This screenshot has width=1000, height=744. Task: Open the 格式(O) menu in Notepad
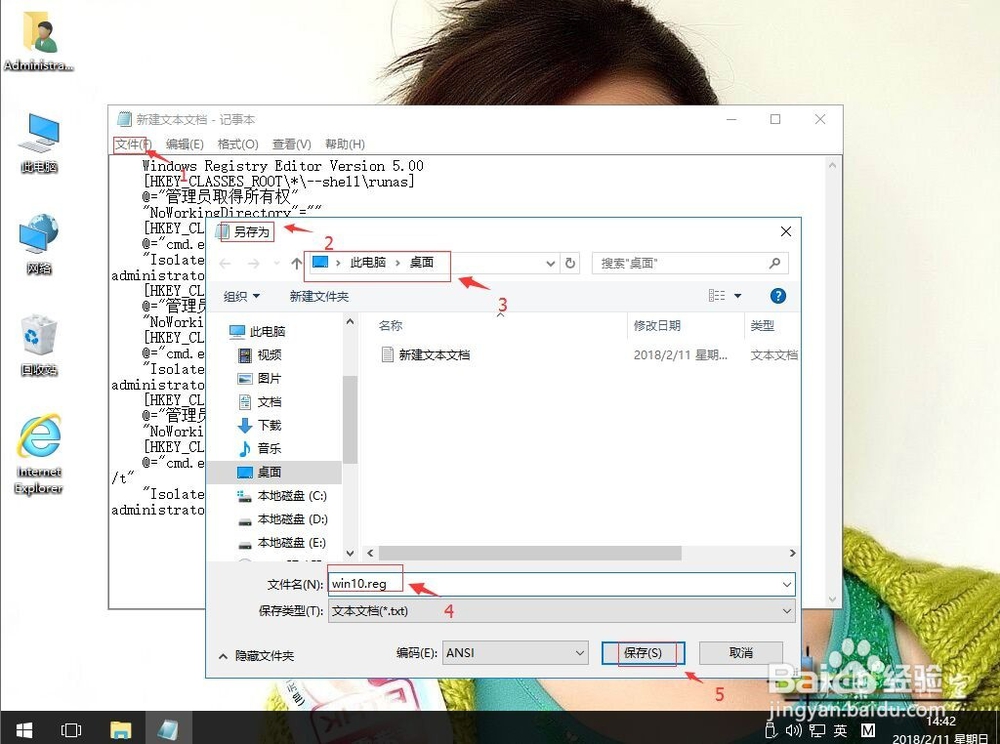pos(238,144)
